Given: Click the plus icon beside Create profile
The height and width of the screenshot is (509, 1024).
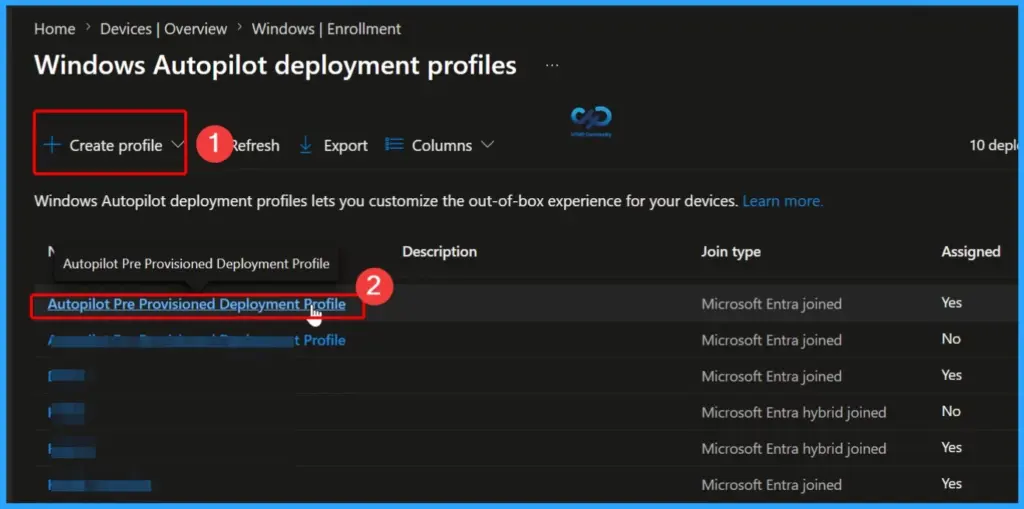Looking at the screenshot, I should (52, 145).
